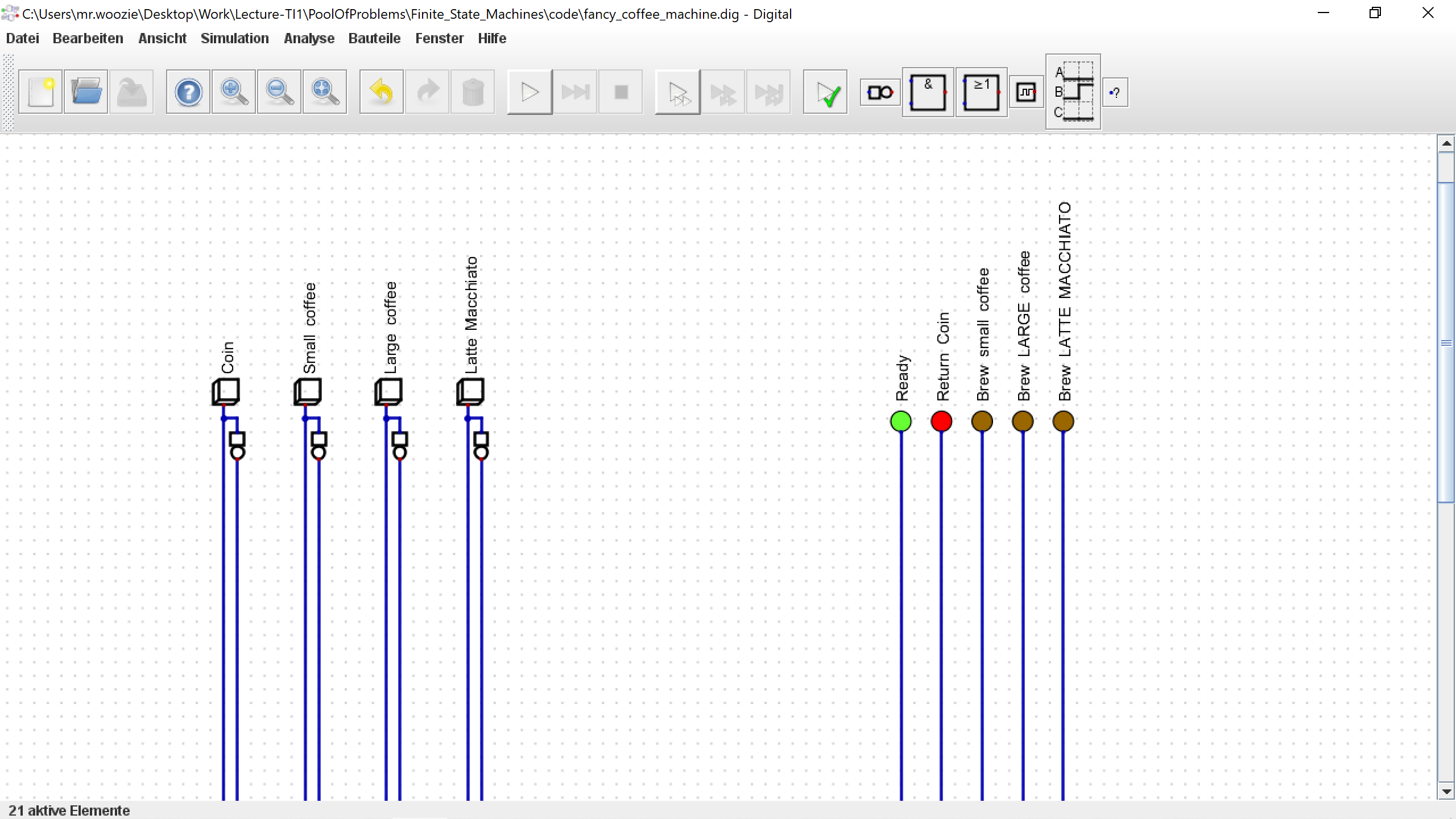Click the scrollbar up arrow
This screenshot has width=1456, height=819.
[1446, 143]
